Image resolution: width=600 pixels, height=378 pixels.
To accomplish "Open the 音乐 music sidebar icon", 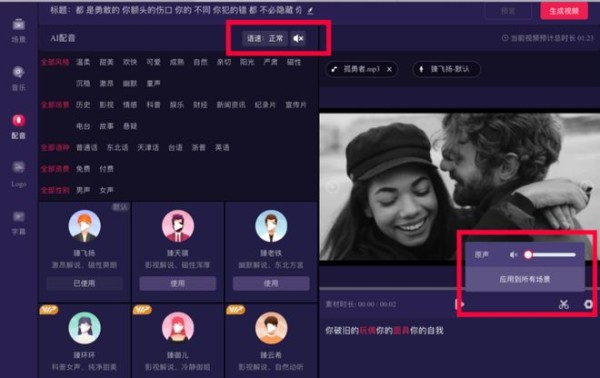I will point(18,72).
